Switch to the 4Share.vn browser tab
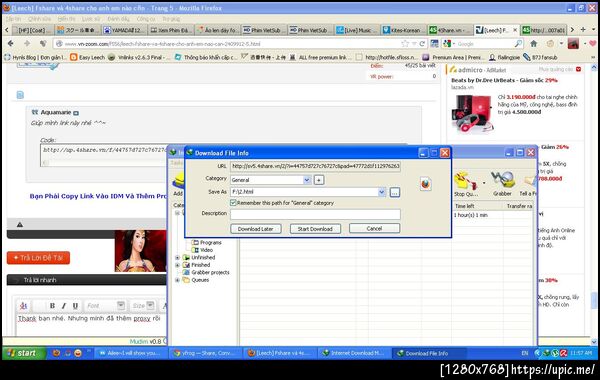Screen dimensions: 600x380 pyautogui.click(x=450, y=30)
